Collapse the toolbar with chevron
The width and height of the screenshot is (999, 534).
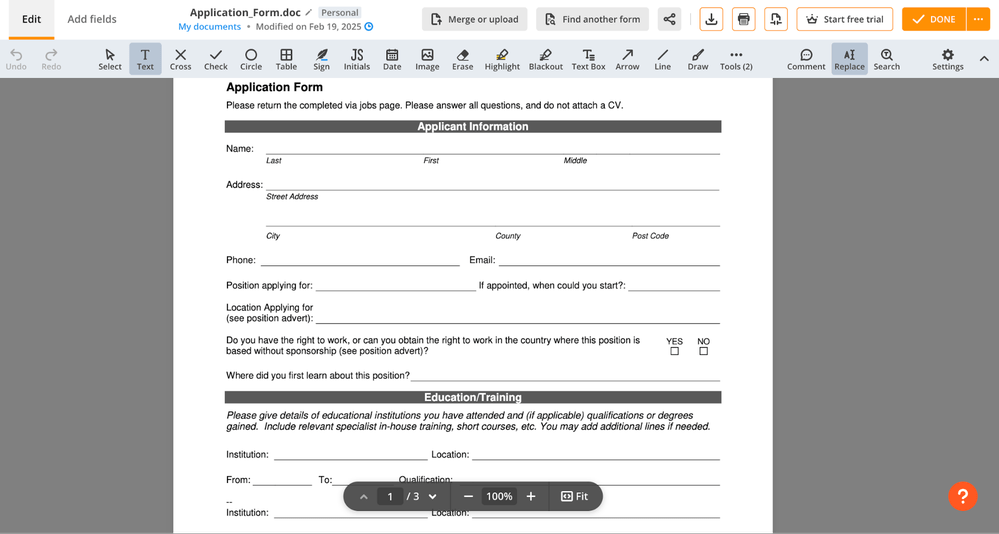point(984,59)
